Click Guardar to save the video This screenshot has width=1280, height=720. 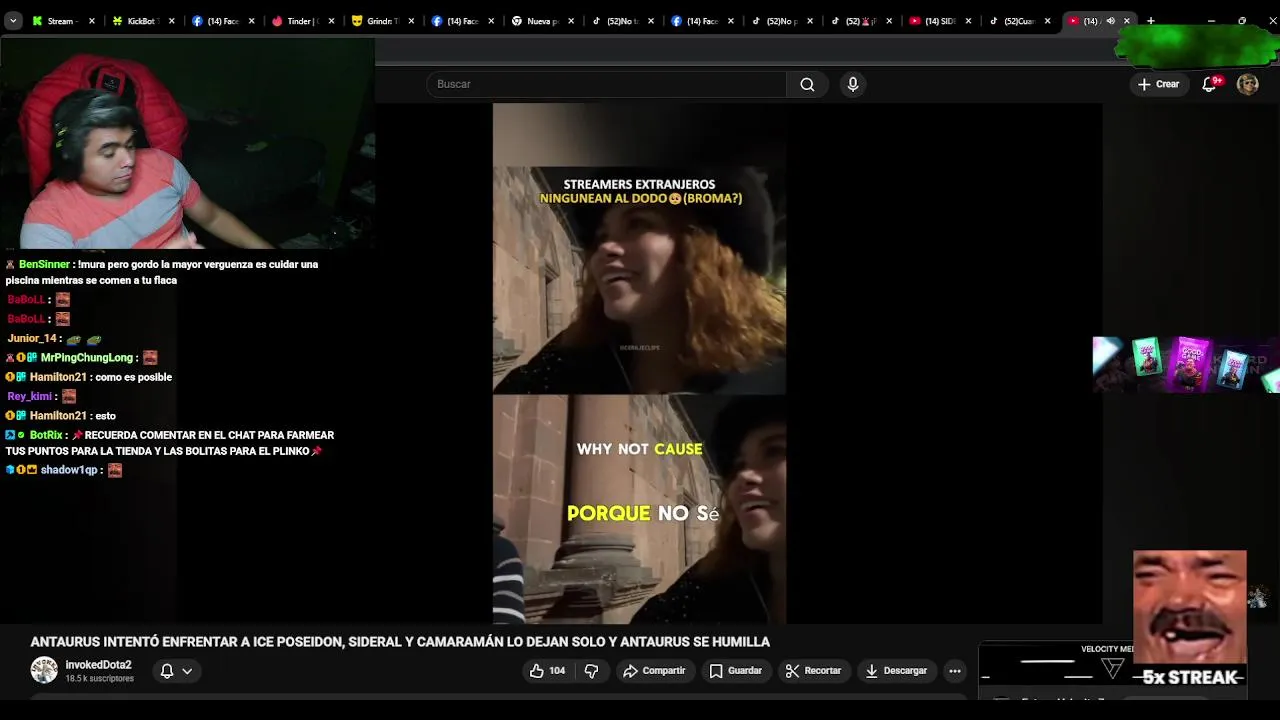735,671
